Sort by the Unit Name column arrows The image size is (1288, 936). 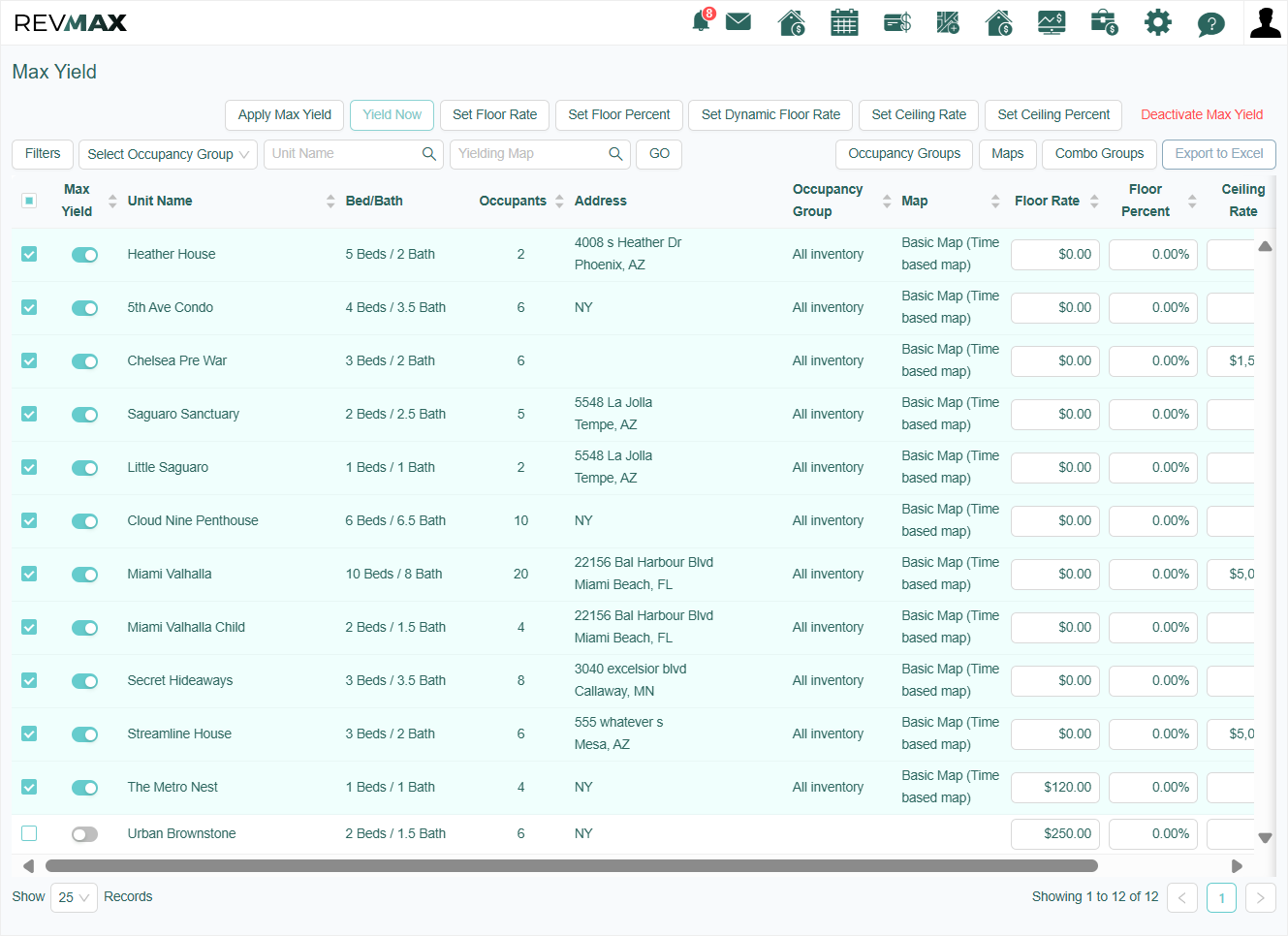(x=330, y=201)
